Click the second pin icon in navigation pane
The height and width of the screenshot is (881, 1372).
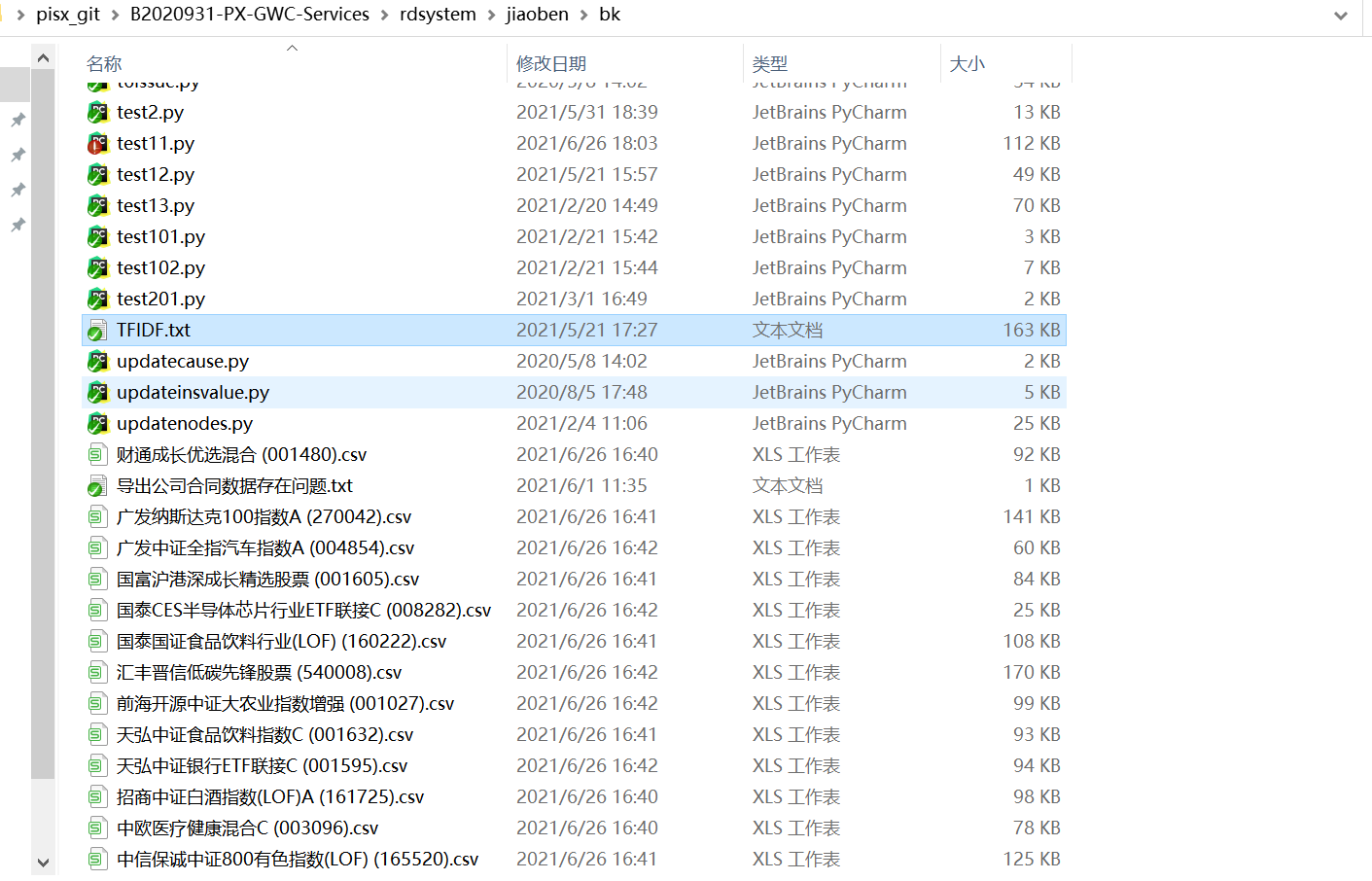pos(18,155)
